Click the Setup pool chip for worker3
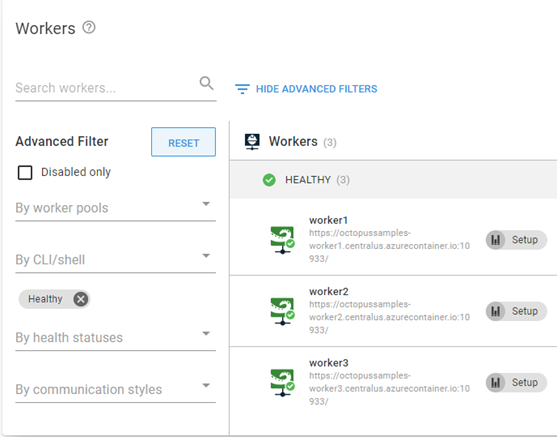The image size is (557, 437). pos(516,383)
